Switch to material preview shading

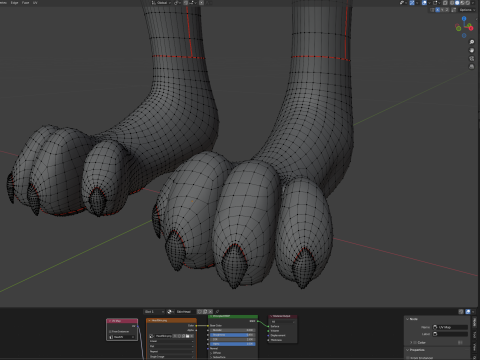tap(463, 3)
